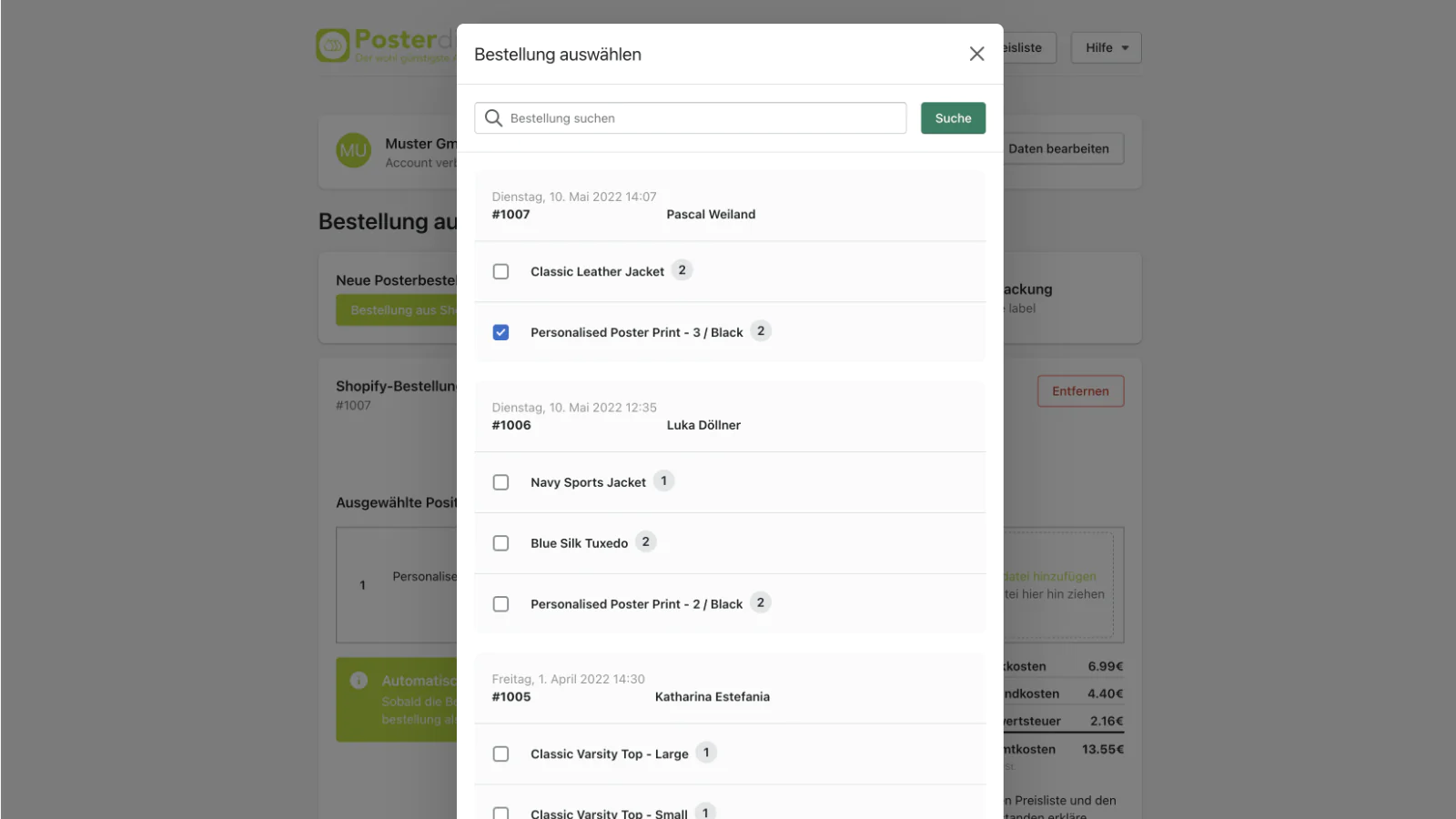
Task: Click the green Suche button
Action: pyautogui.click(x=953, y=118)
